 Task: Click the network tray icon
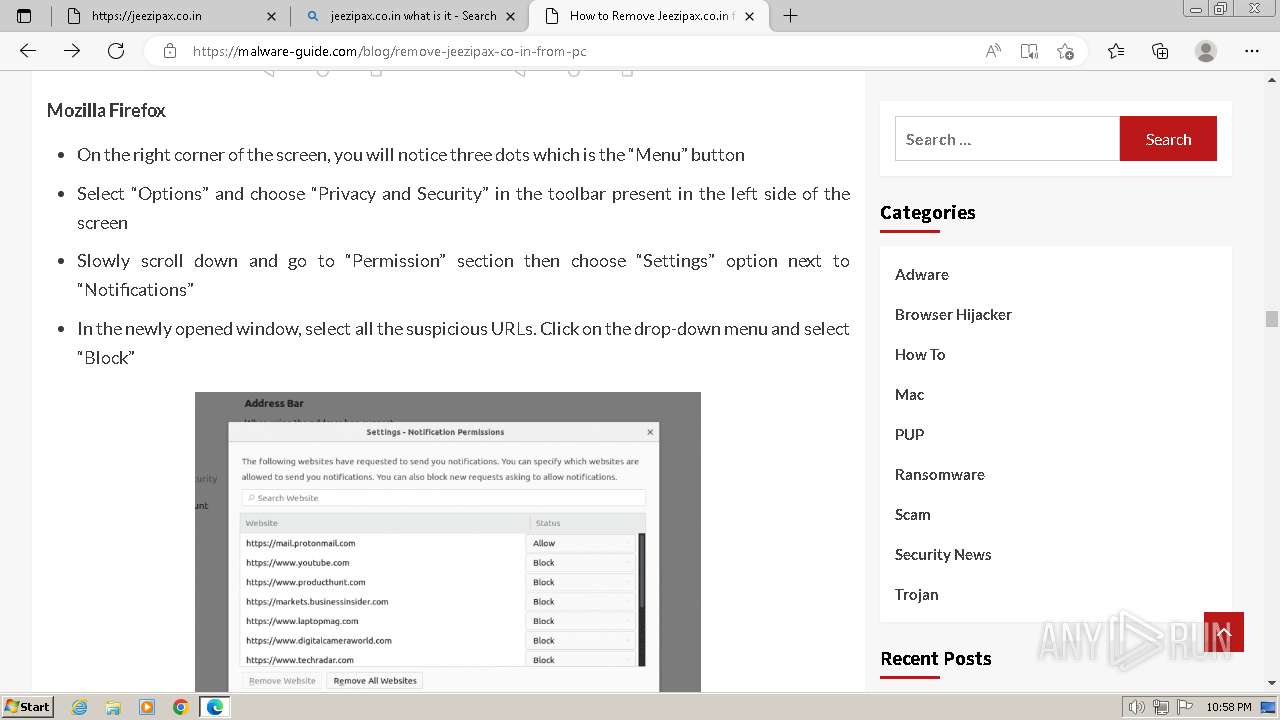(1160, 707)
